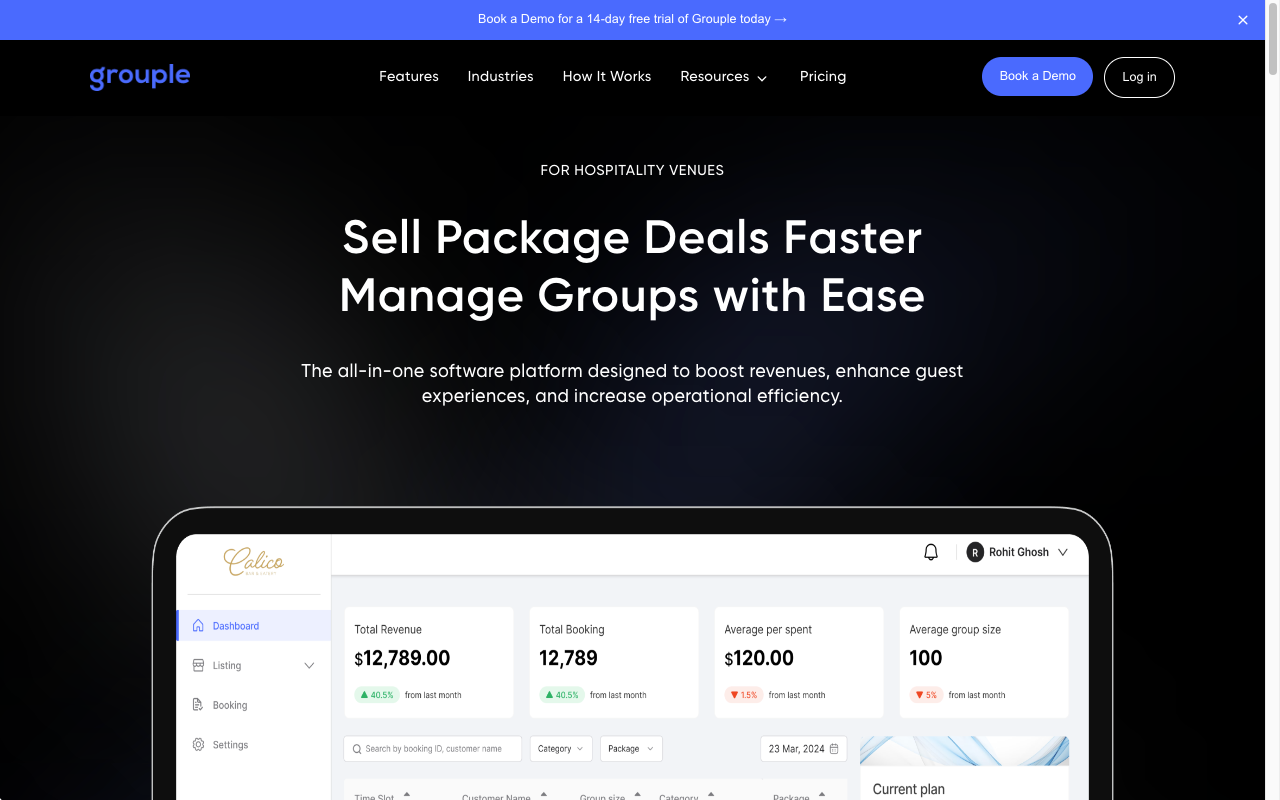The width and height of the screenshot is (1280, 800).
Task: Click the Log in button
Action: (x=1139, y=77)
